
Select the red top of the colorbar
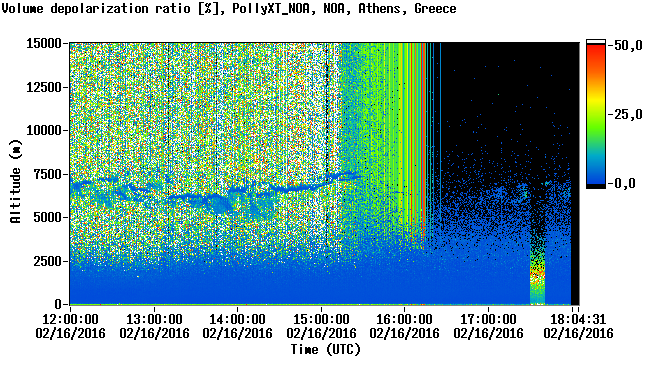coord(596,53)
